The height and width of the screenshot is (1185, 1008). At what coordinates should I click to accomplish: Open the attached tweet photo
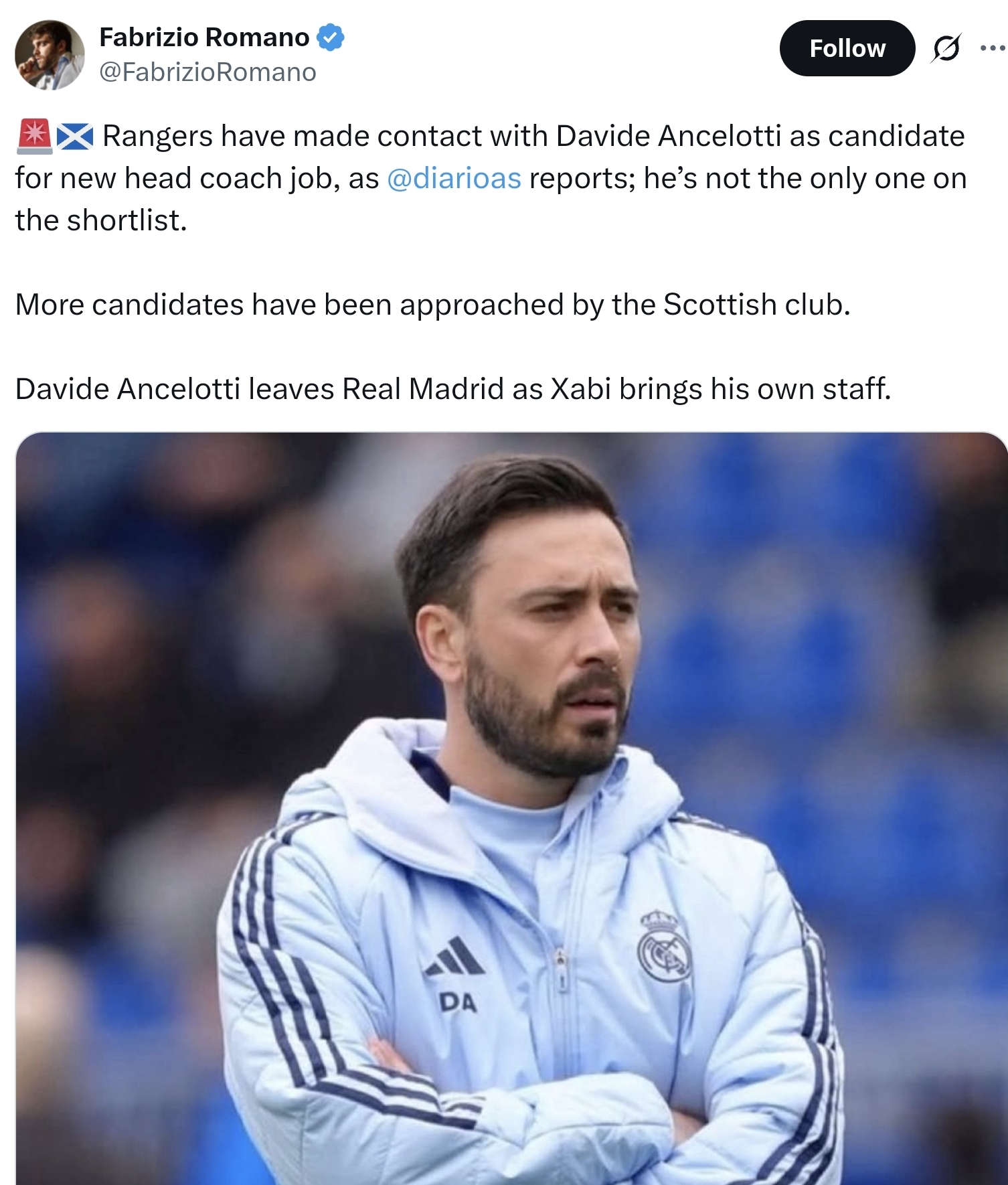(511, 808)
